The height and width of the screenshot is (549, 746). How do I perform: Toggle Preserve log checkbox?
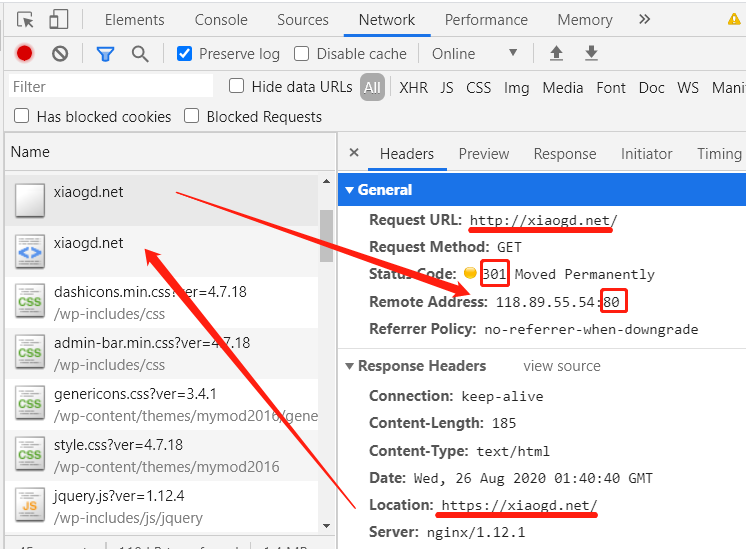[x=184, y=54]
